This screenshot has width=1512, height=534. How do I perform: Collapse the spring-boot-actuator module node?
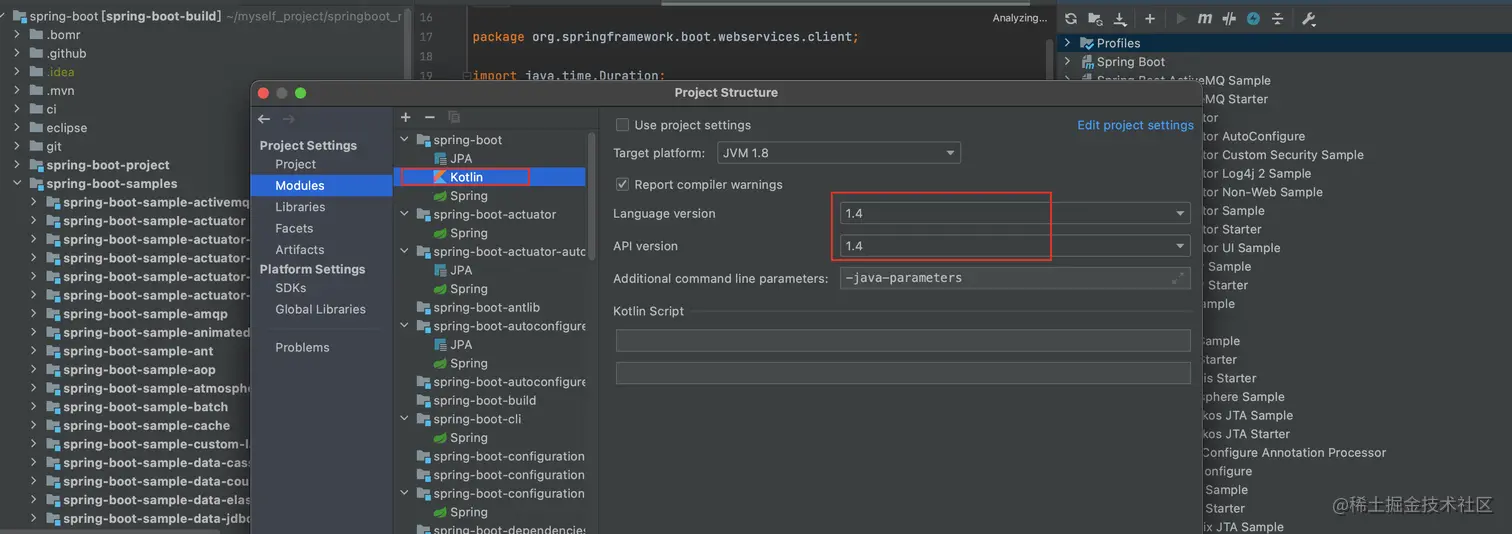pyautogui.click(x=405, y=214)
